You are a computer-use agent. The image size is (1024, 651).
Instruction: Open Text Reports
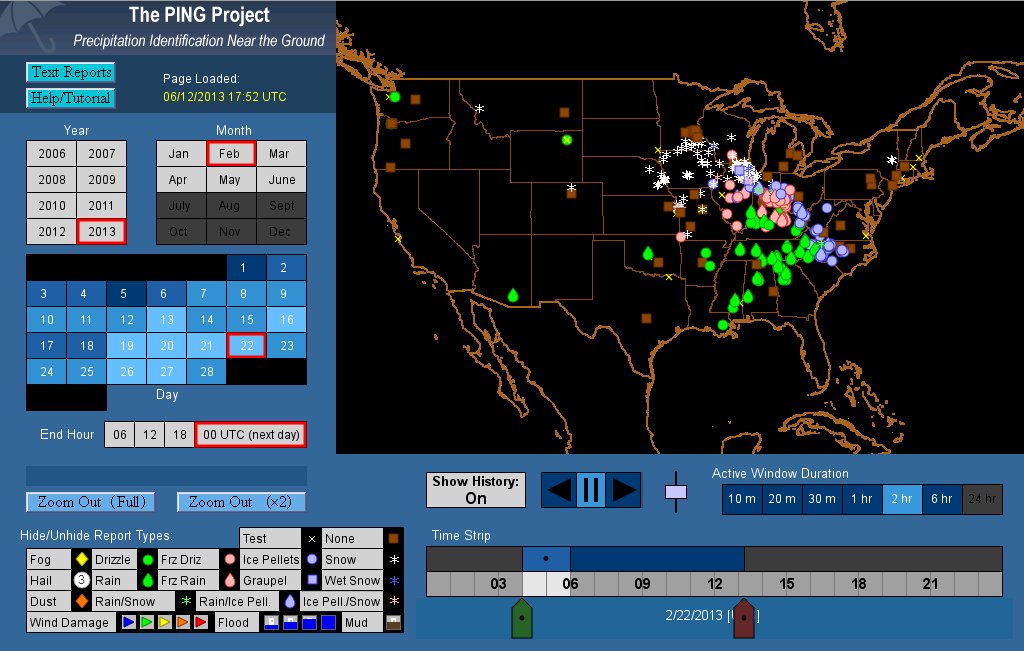pos(70,72)
